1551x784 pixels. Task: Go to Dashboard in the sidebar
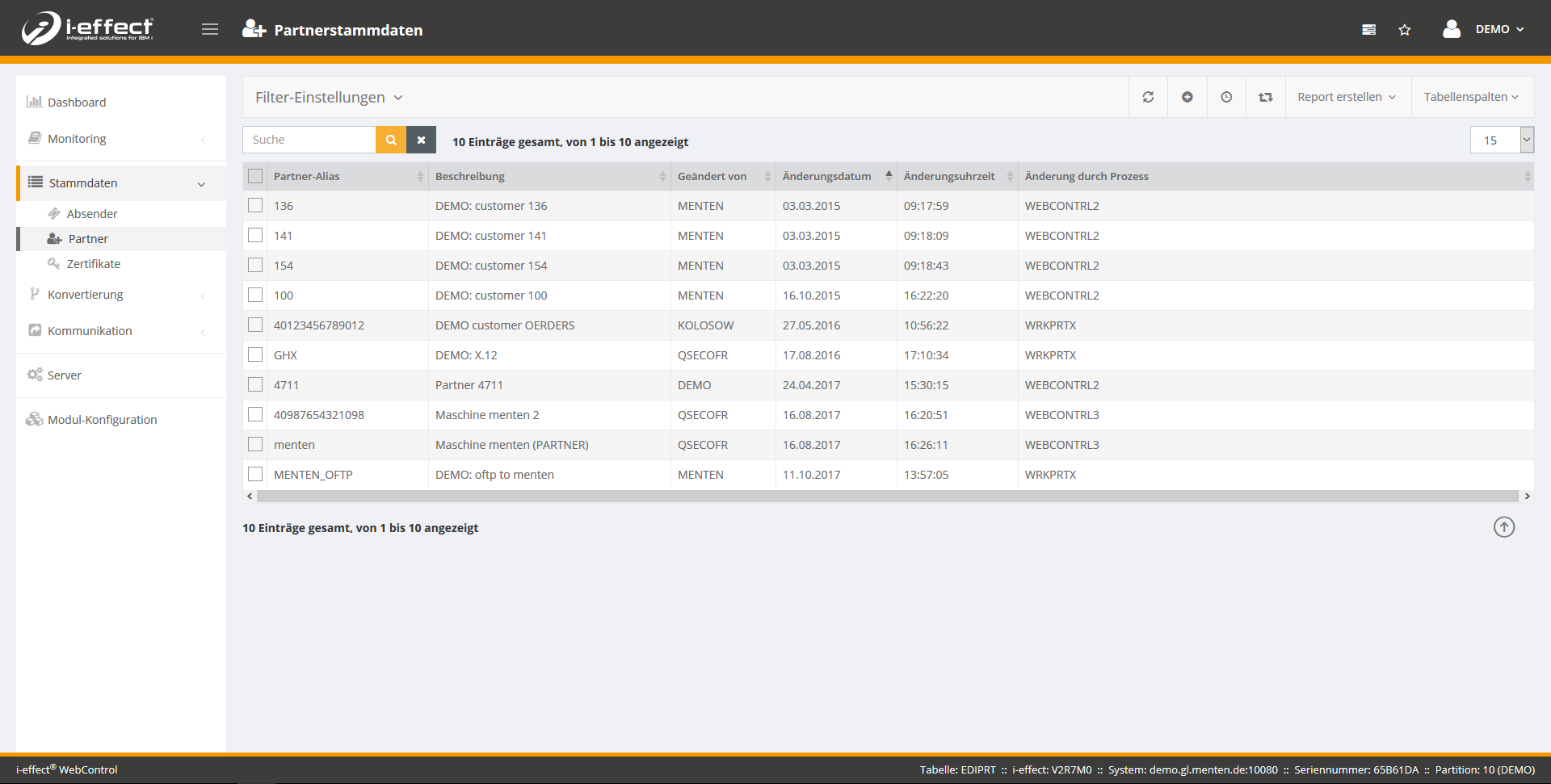tap(77, 103)
